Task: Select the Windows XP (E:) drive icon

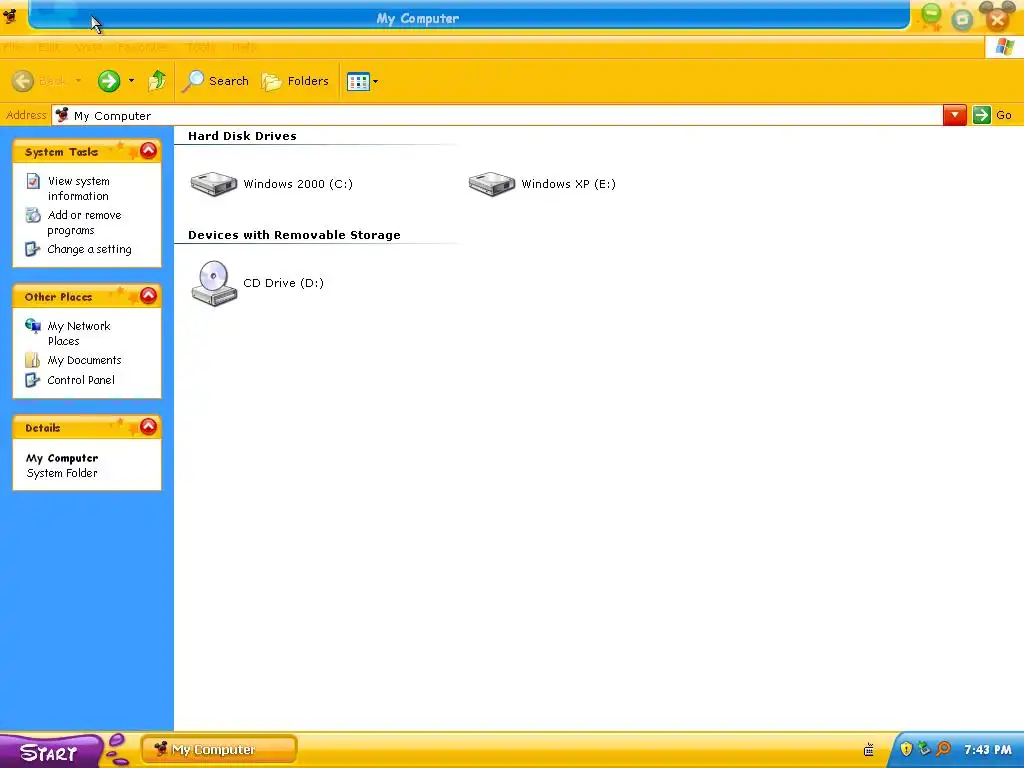Action: click(492, 184)
